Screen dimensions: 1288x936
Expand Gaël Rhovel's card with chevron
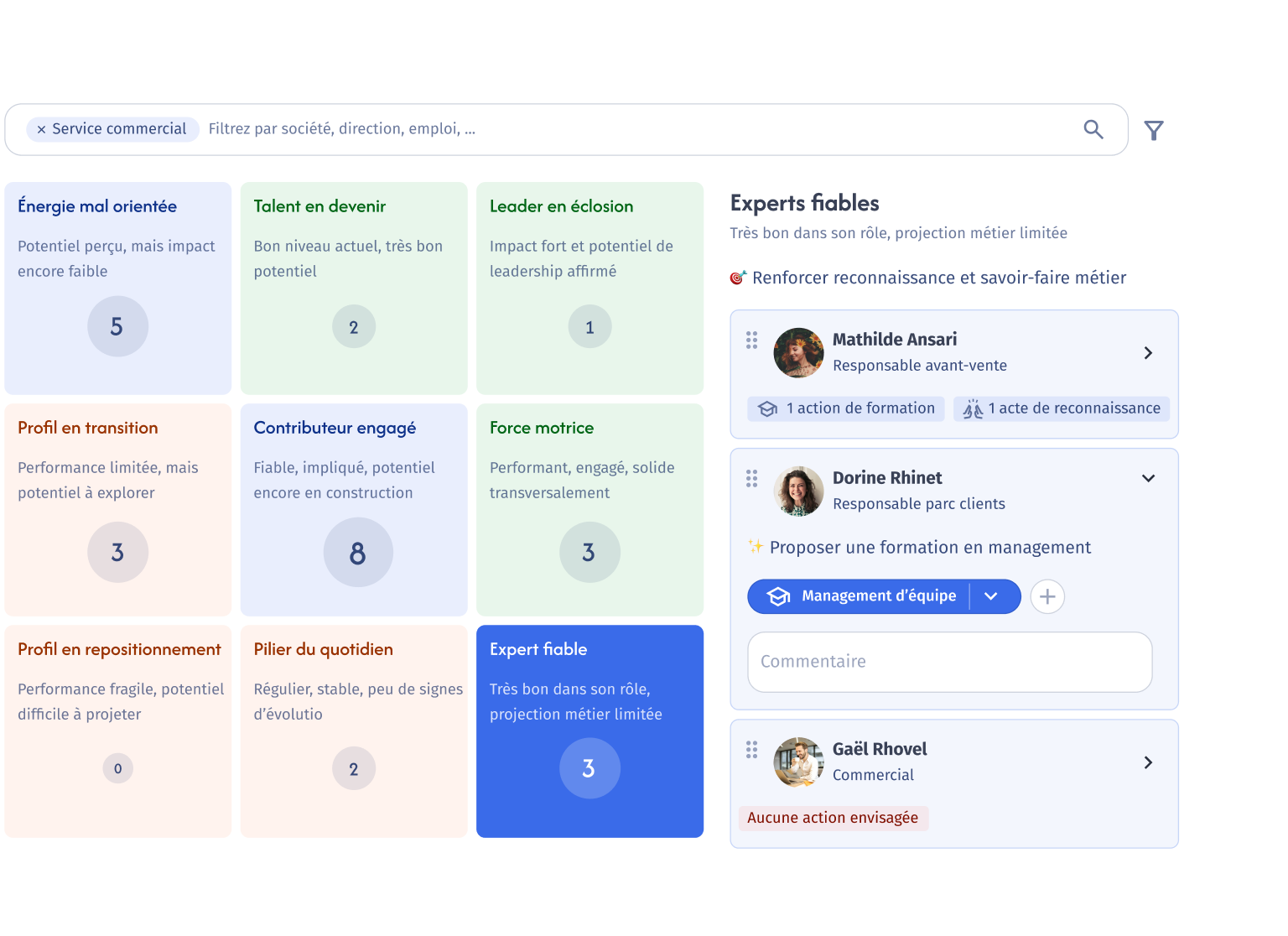(1148, 762)
